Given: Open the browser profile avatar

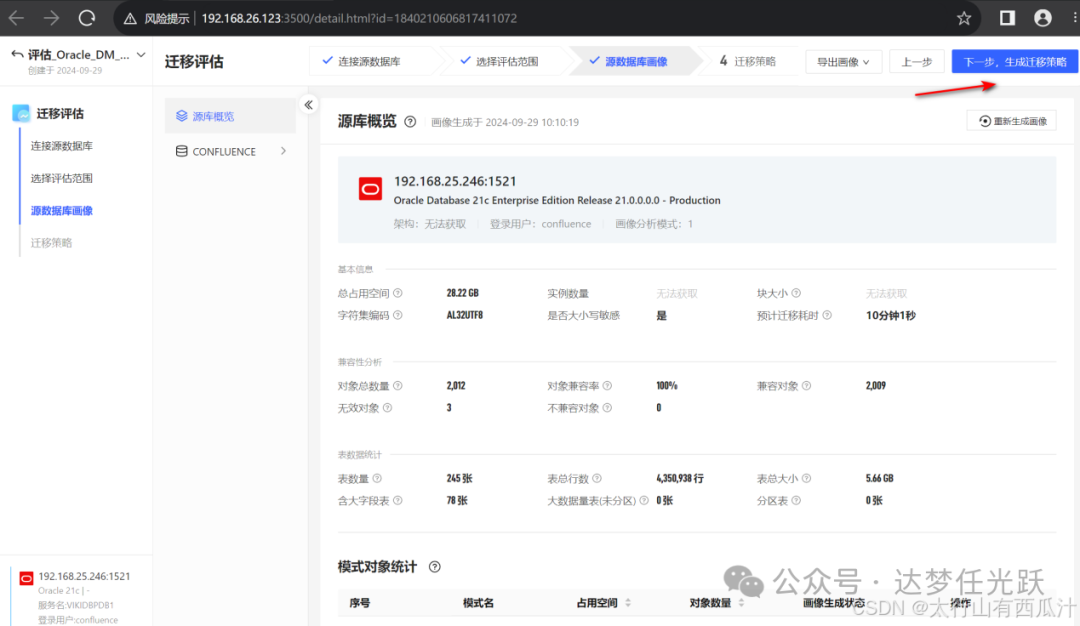Looking at the screenshot, I should tap(1043, 18).
